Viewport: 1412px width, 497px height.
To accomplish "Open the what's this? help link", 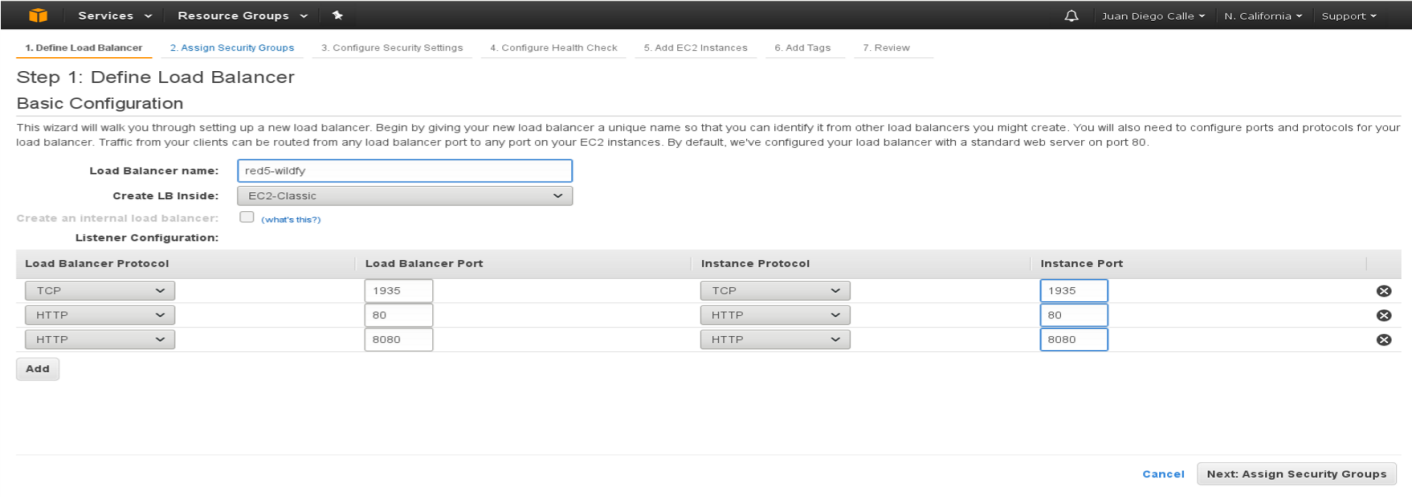I will (291, 219).
